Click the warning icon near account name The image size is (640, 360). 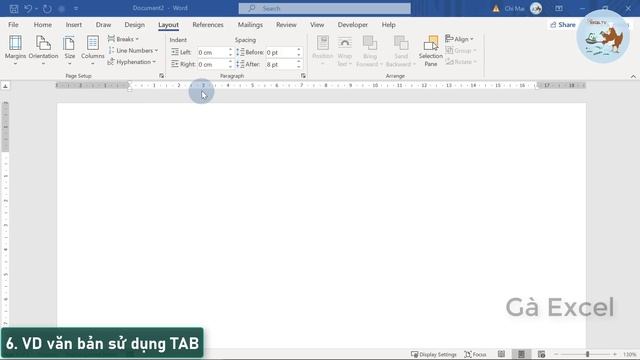(x=496, y=8)
